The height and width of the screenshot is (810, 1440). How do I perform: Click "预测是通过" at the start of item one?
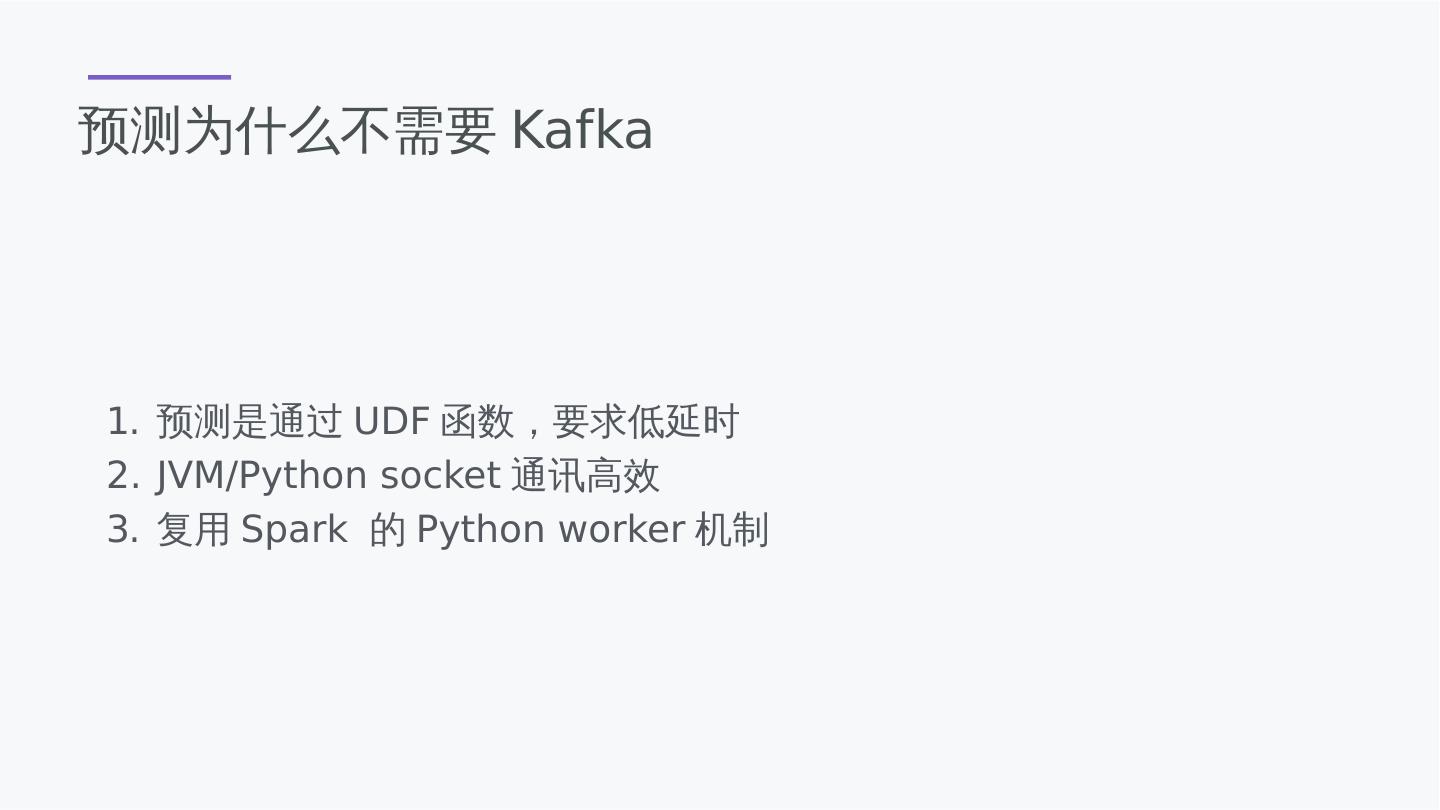(x=249, y=422)
